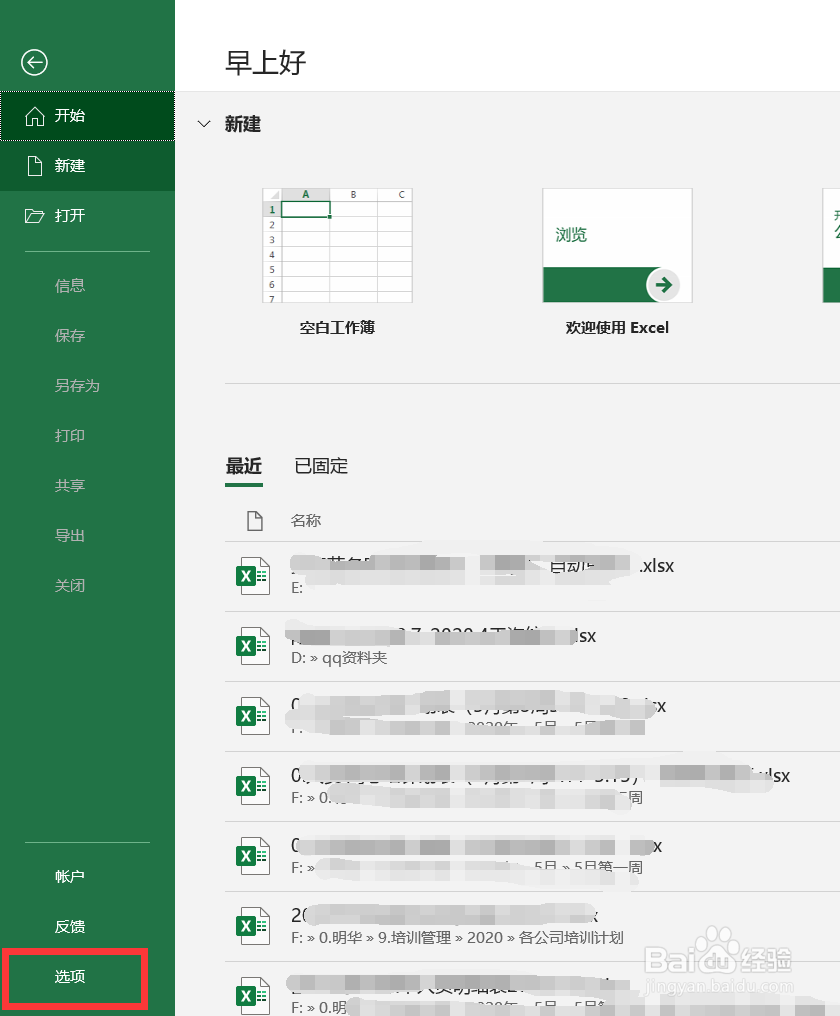This screenshot has height=1016, width=840.
Task: Open Excel 选项 settings
Action: click(70, 979)
